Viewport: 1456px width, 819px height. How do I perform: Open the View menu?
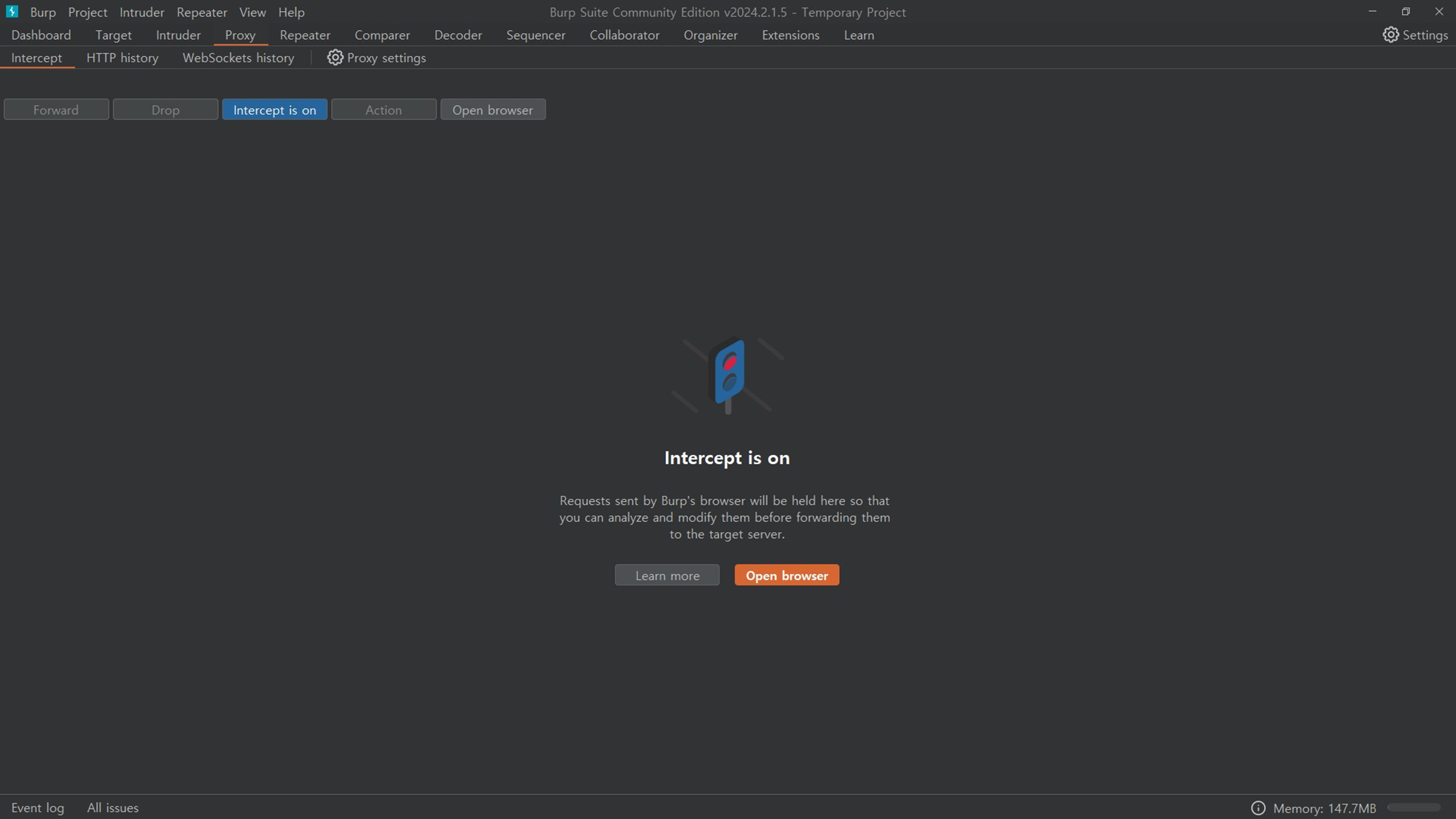253,12
